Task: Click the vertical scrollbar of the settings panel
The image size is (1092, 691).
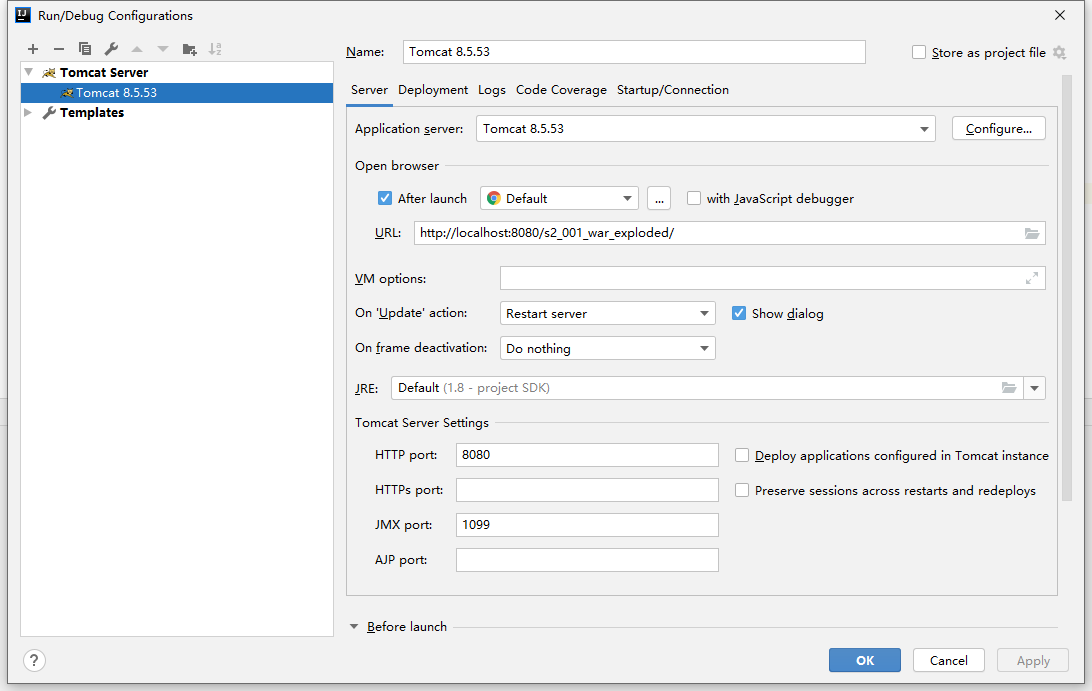Action: 1067,288
